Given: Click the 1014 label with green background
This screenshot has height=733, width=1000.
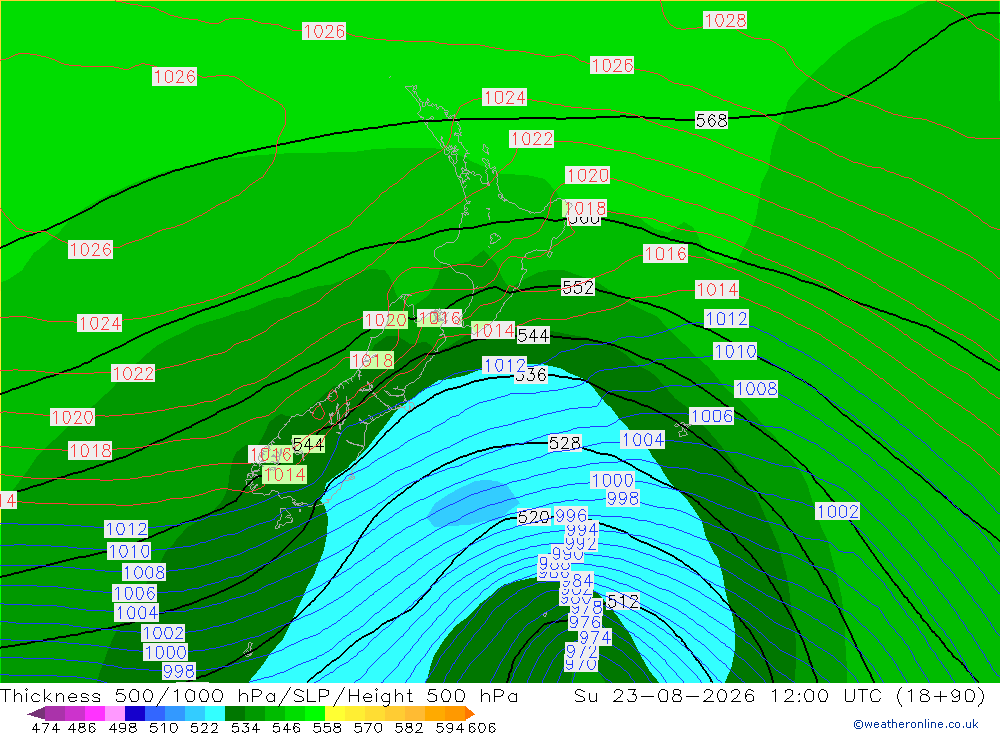Looking at the screenshot, I should pos(284,475).
